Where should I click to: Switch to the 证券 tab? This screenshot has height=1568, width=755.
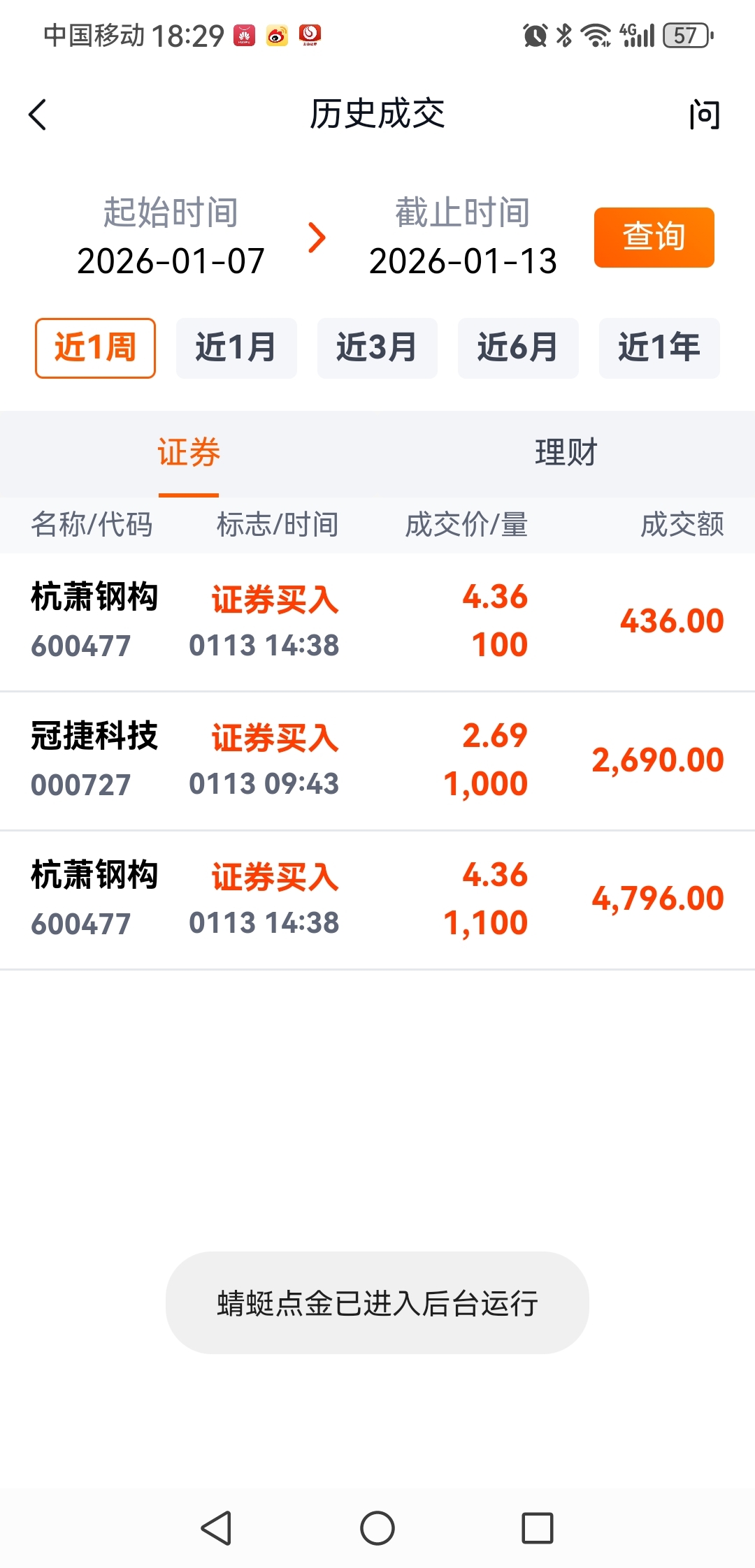(x=189, y=453)
